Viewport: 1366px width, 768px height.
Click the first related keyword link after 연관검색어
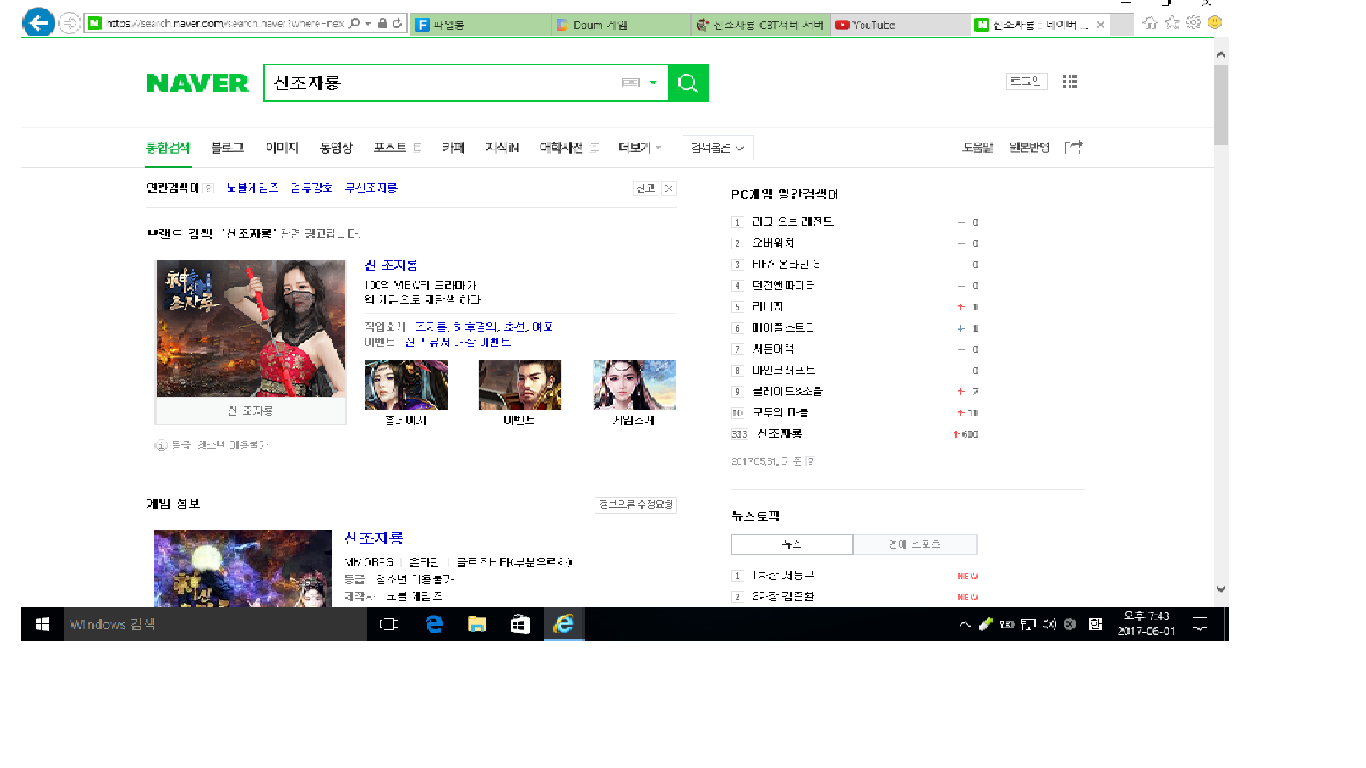(252, 188)
